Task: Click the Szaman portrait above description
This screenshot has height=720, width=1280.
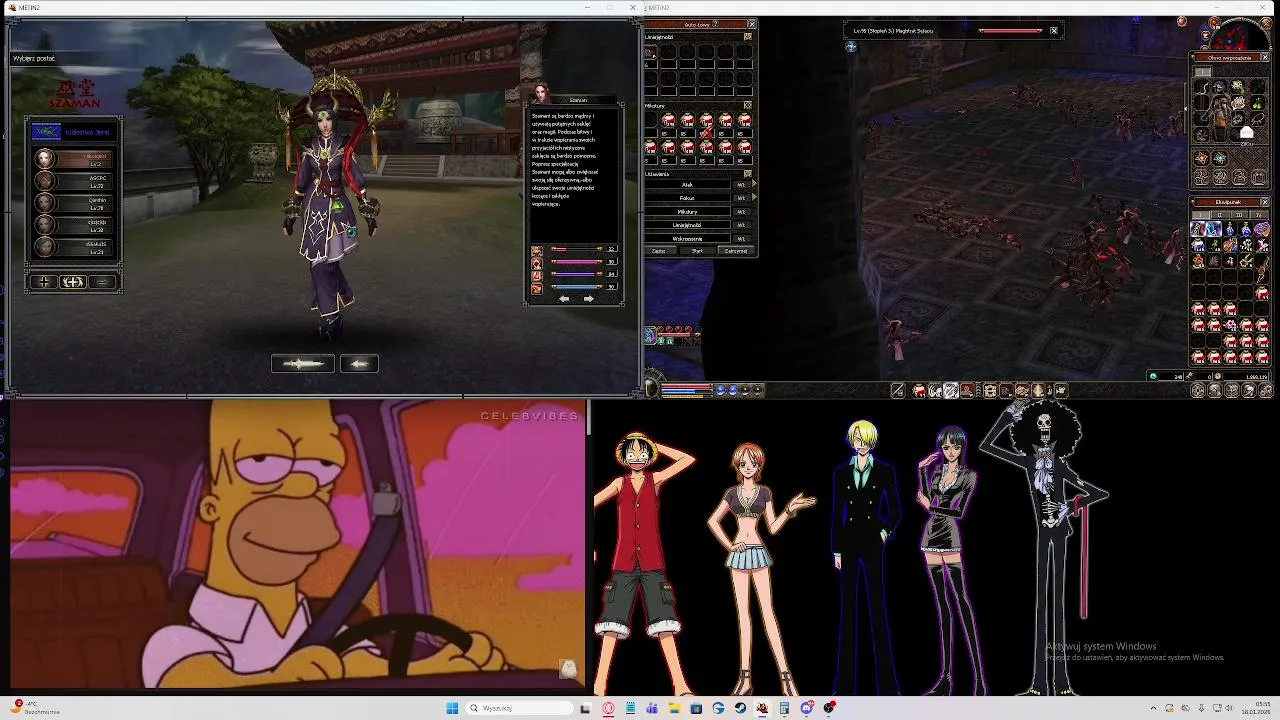Action: pos(542,93)
